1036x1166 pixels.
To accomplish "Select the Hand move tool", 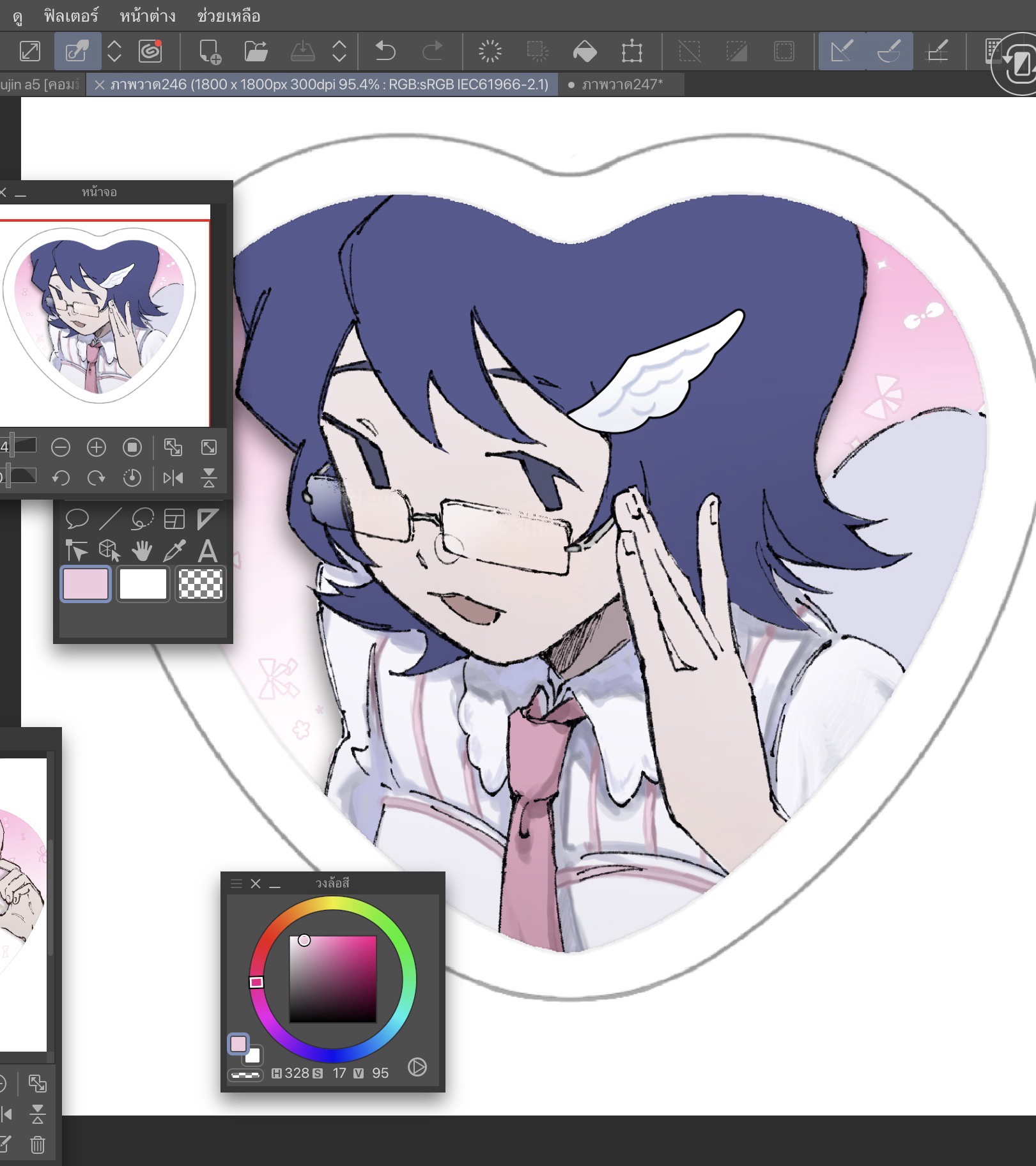I will pyautogui.click(x=141, y=550).
